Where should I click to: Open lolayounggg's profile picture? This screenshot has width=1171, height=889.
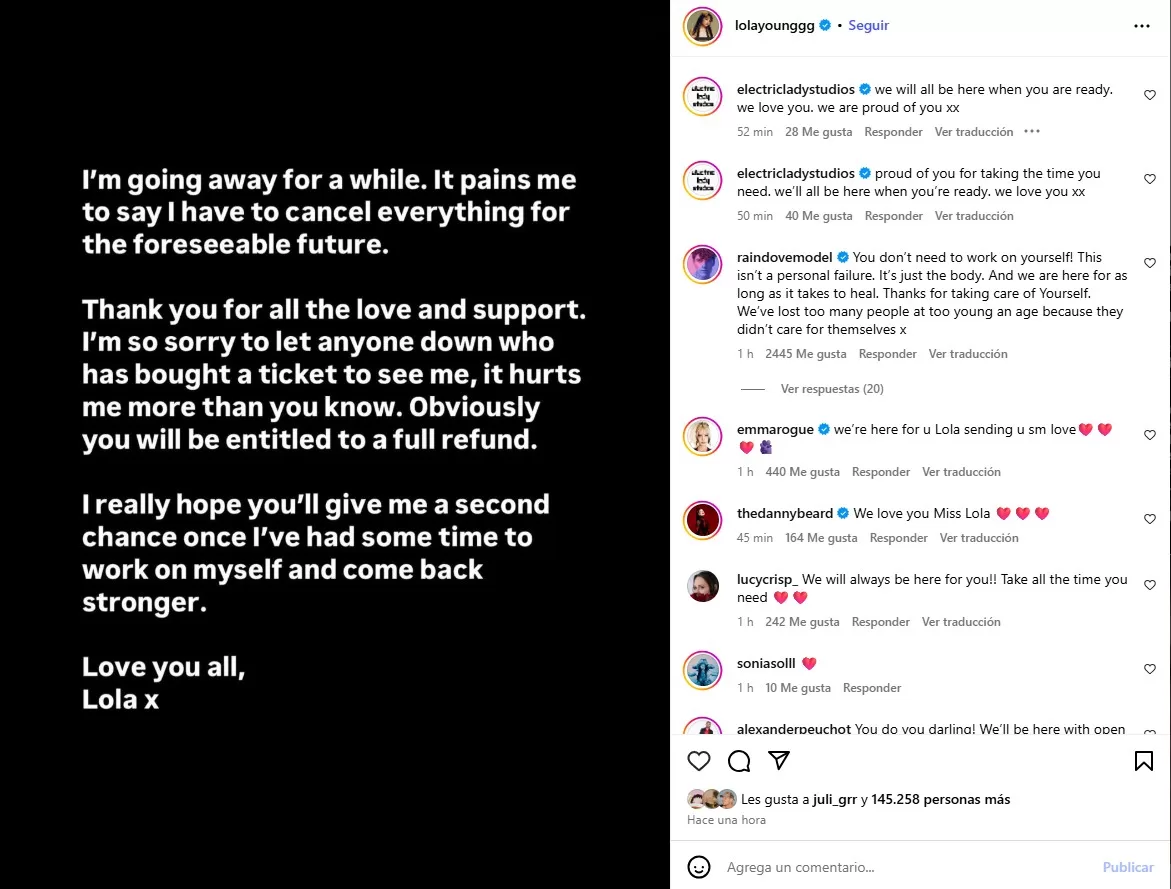[x=703, y=26]
